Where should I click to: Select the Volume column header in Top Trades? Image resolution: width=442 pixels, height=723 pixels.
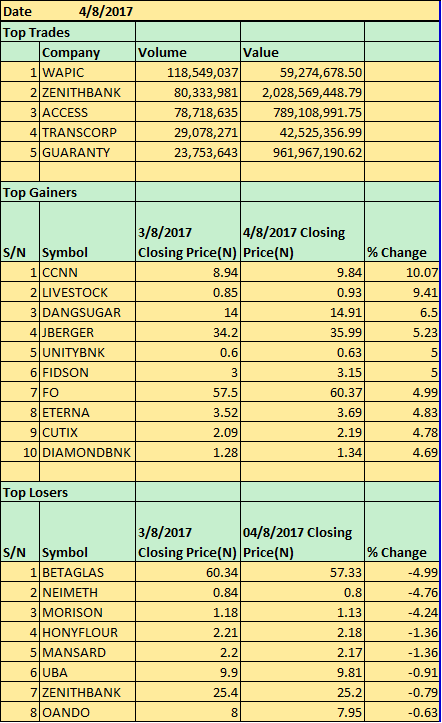click(188, 52)
